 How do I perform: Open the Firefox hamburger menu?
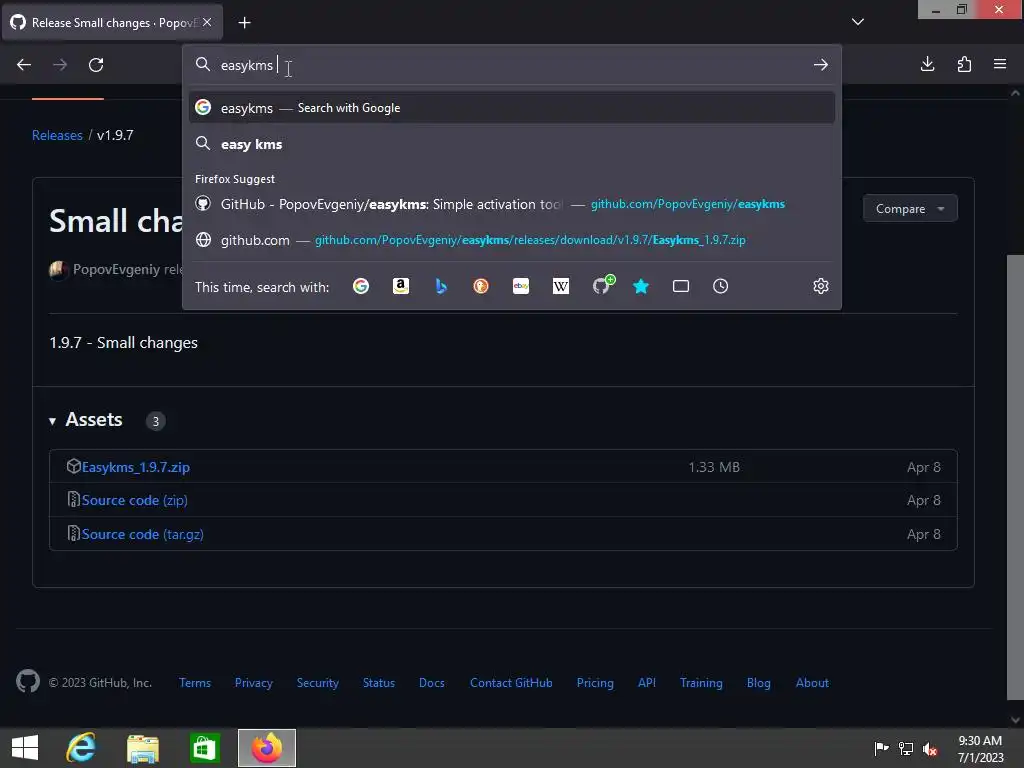(1000, 64)
